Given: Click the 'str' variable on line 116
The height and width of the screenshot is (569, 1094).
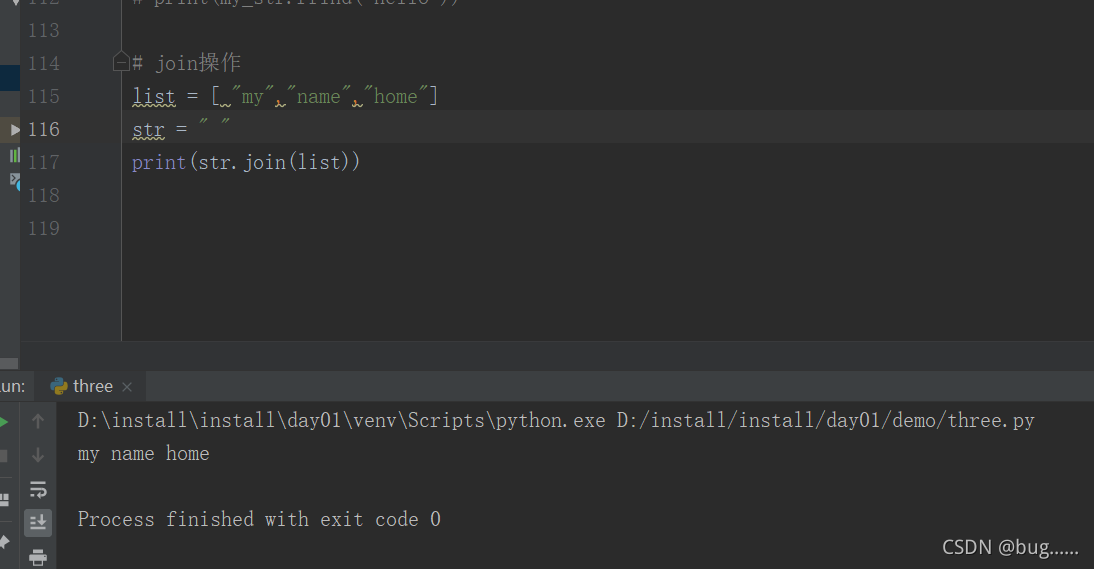Looking at the screenshot, I should 149,130.
